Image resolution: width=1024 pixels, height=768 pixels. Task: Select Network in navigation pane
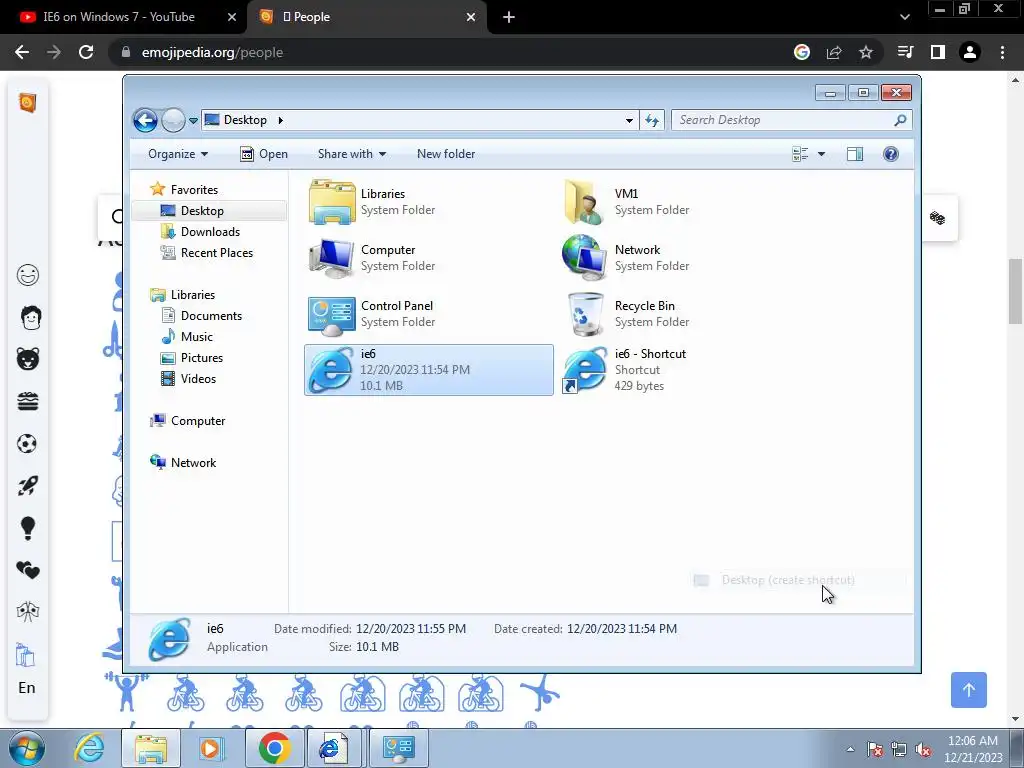click(193, 462)
